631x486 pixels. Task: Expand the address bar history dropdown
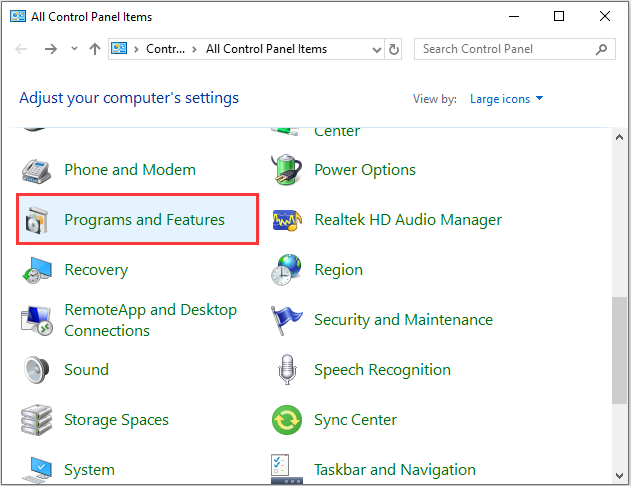point(377,49)
